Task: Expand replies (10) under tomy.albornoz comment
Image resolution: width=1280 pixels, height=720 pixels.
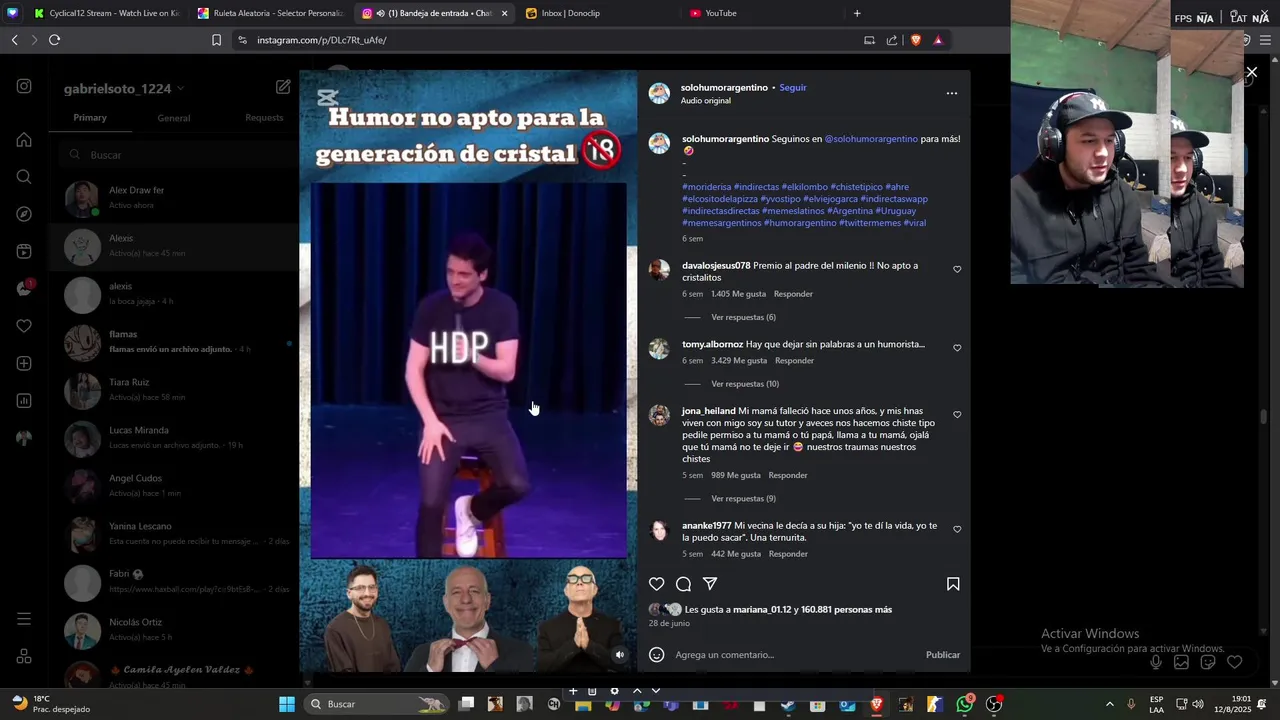Action: [x=745, y=384]
